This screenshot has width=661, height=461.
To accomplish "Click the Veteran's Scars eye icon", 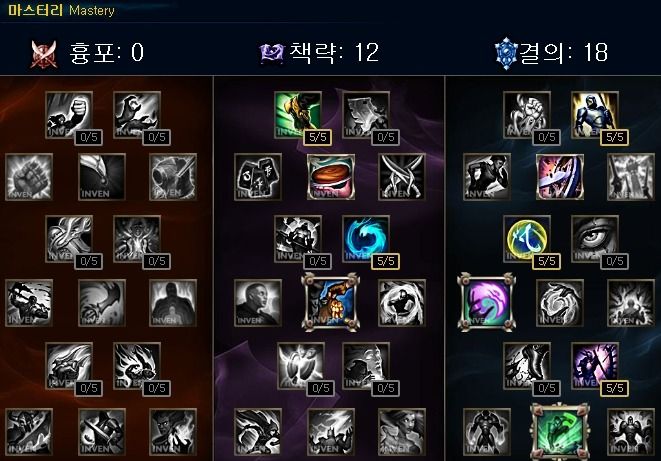I will pos(594,239).
